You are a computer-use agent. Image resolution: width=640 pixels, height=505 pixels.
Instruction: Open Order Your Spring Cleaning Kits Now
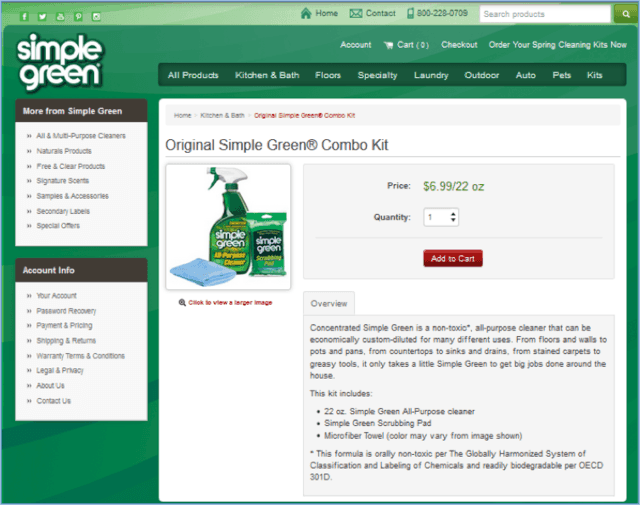(x=558, y=45)
